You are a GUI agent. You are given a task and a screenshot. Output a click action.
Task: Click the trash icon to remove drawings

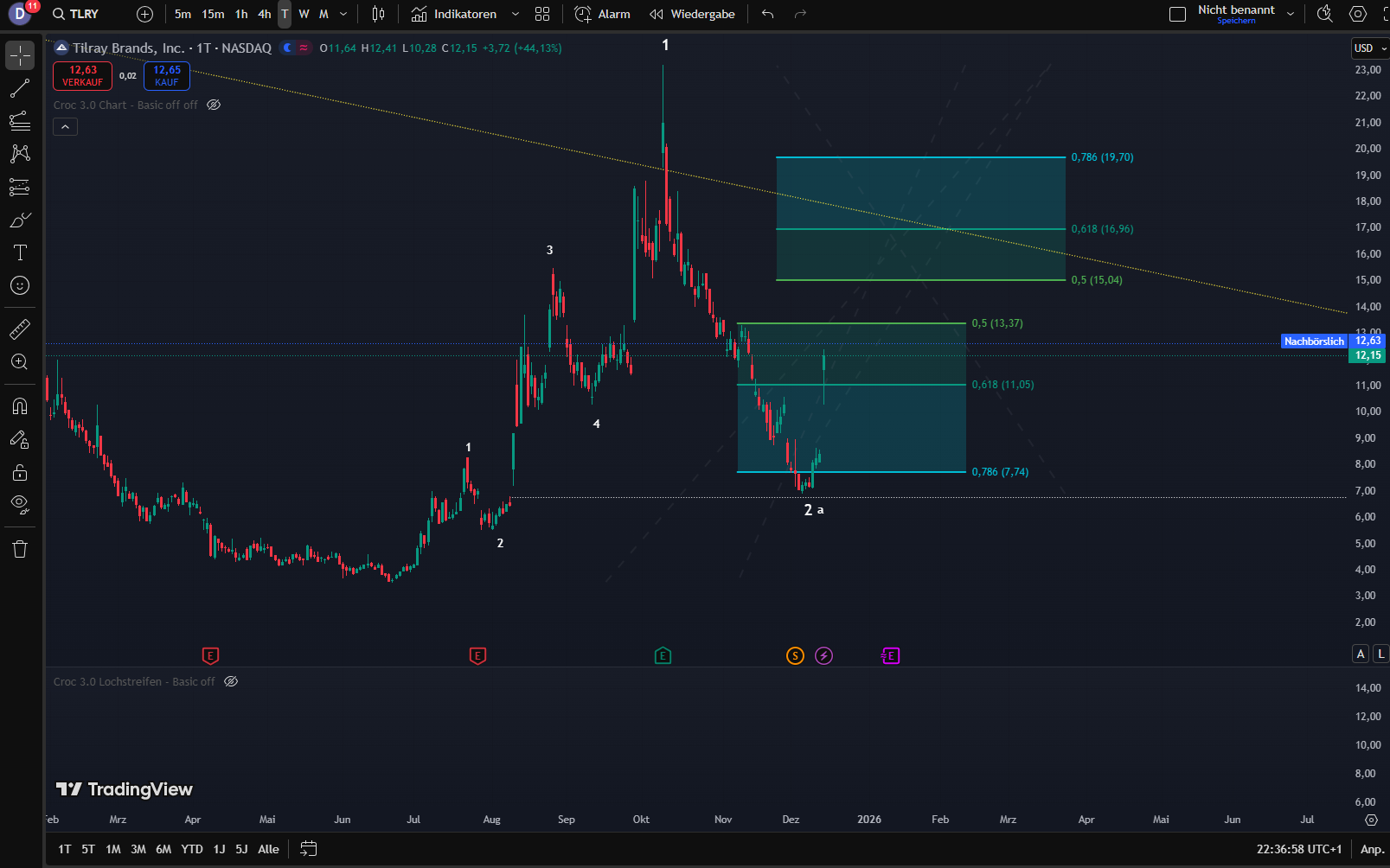20,549
